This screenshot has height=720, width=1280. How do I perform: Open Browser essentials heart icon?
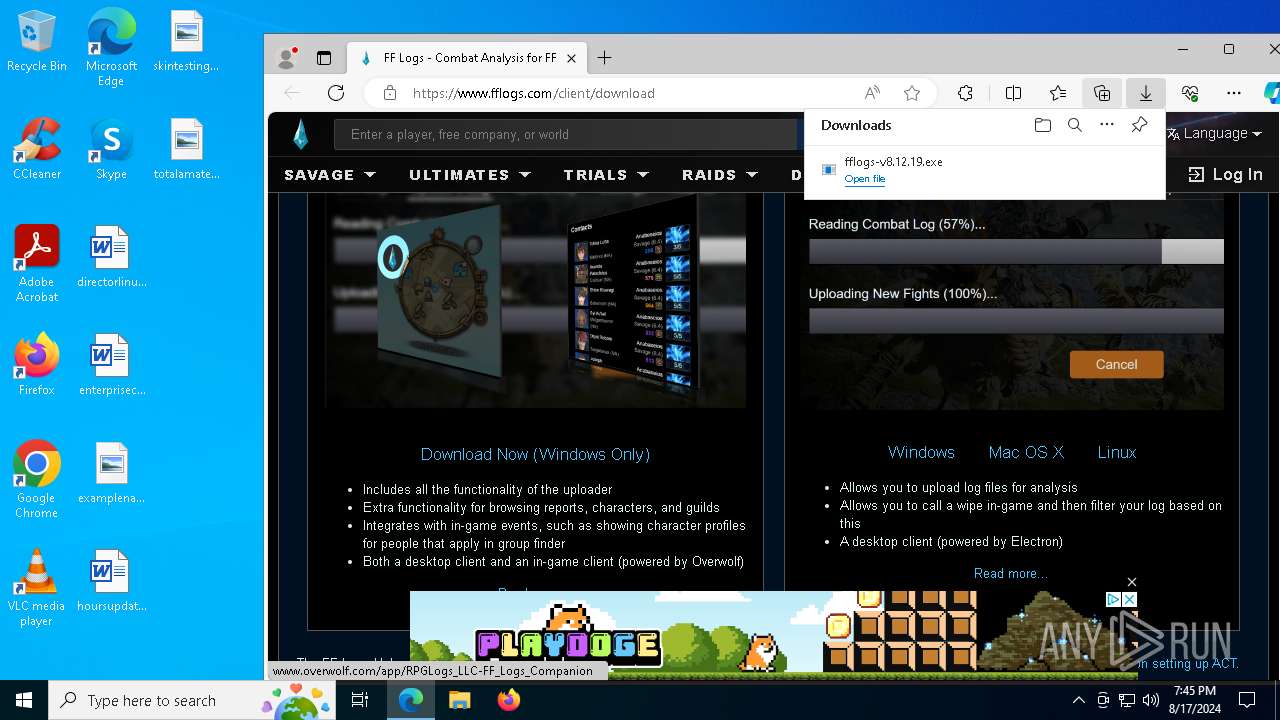coord(1190,93)
